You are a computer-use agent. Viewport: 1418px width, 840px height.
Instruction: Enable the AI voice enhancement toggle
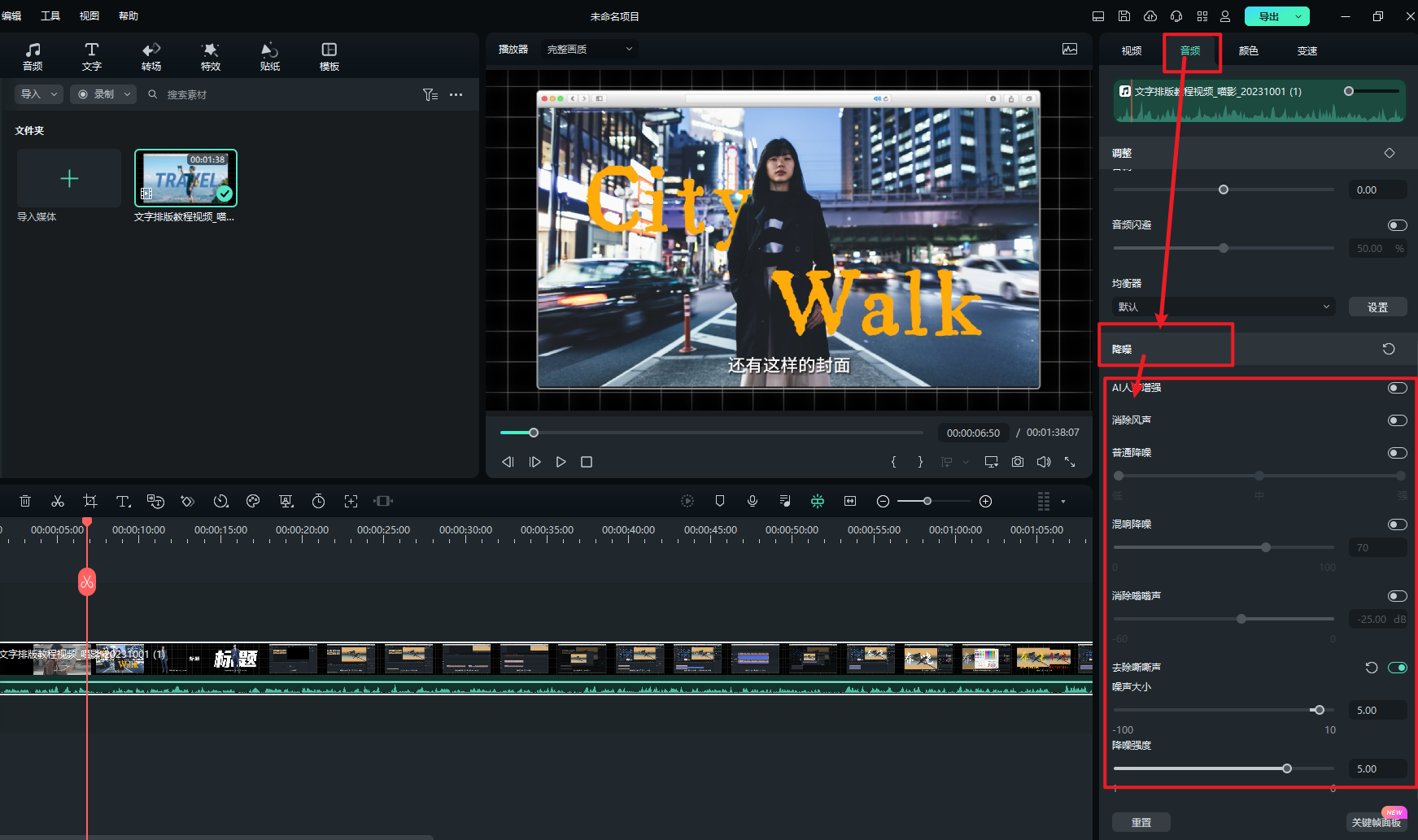click(x=1397, y=388)
